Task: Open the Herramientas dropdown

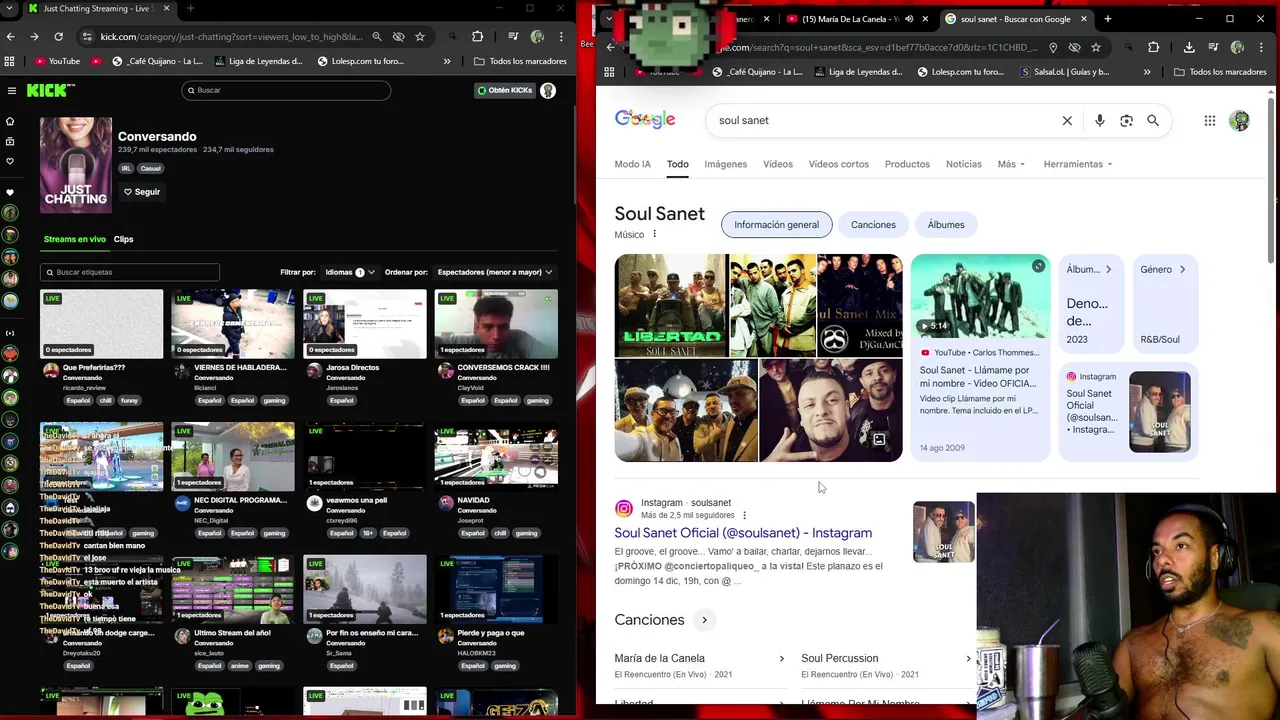Action: pyautogui.click(x=1078, y=164)
